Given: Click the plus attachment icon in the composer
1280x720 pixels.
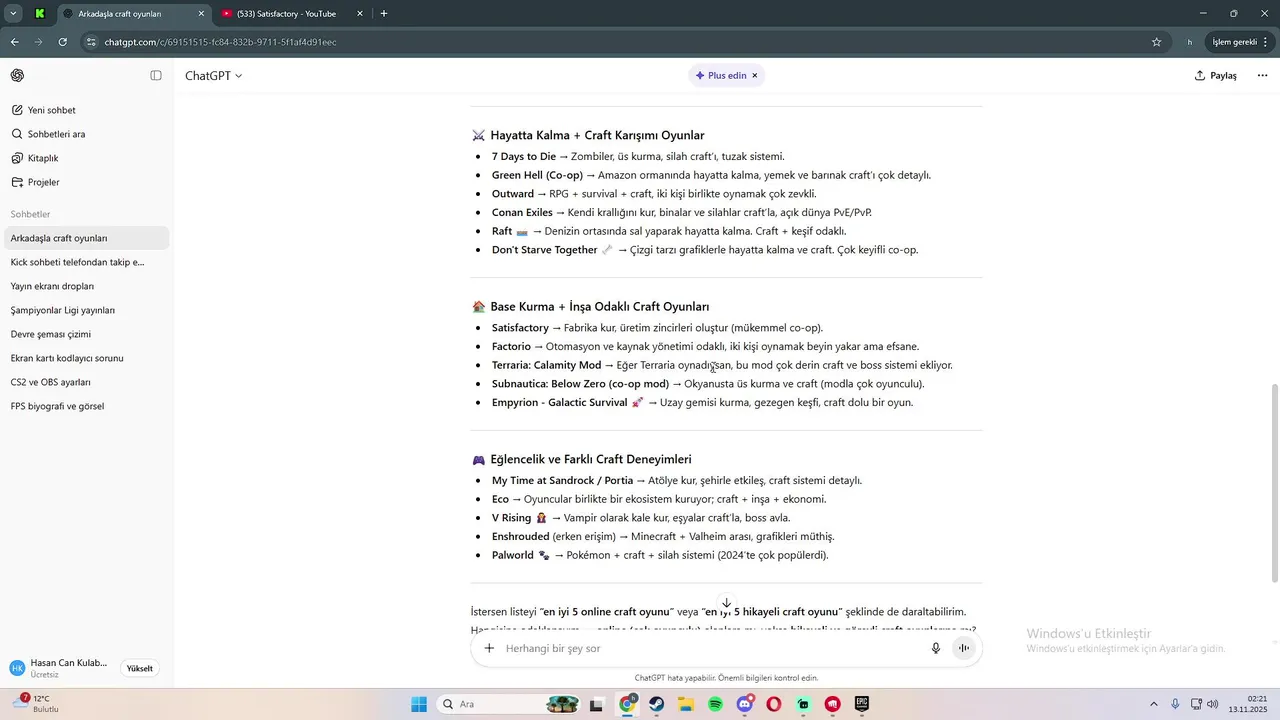Looking at the screenshot, I should (x=489, y=648).
